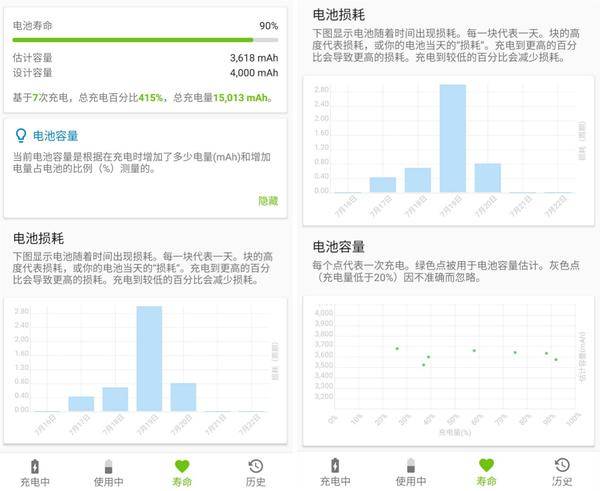Open the history clock icon on left
The height and width of the screenshot is (491, 600).
(x=256, y=466)
